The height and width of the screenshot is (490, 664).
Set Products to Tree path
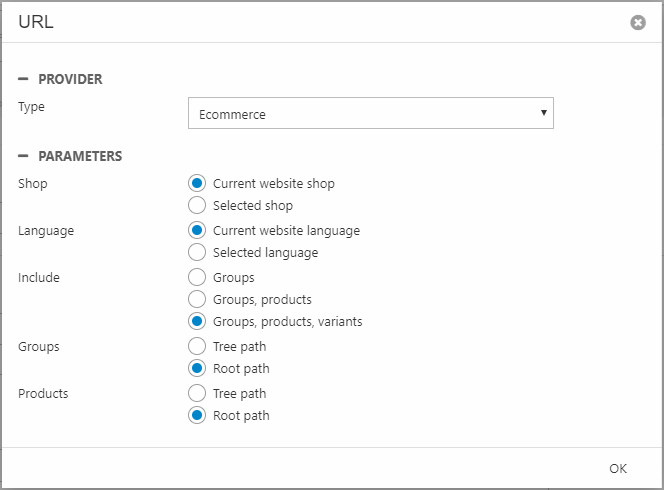click(x=197, y=394)
